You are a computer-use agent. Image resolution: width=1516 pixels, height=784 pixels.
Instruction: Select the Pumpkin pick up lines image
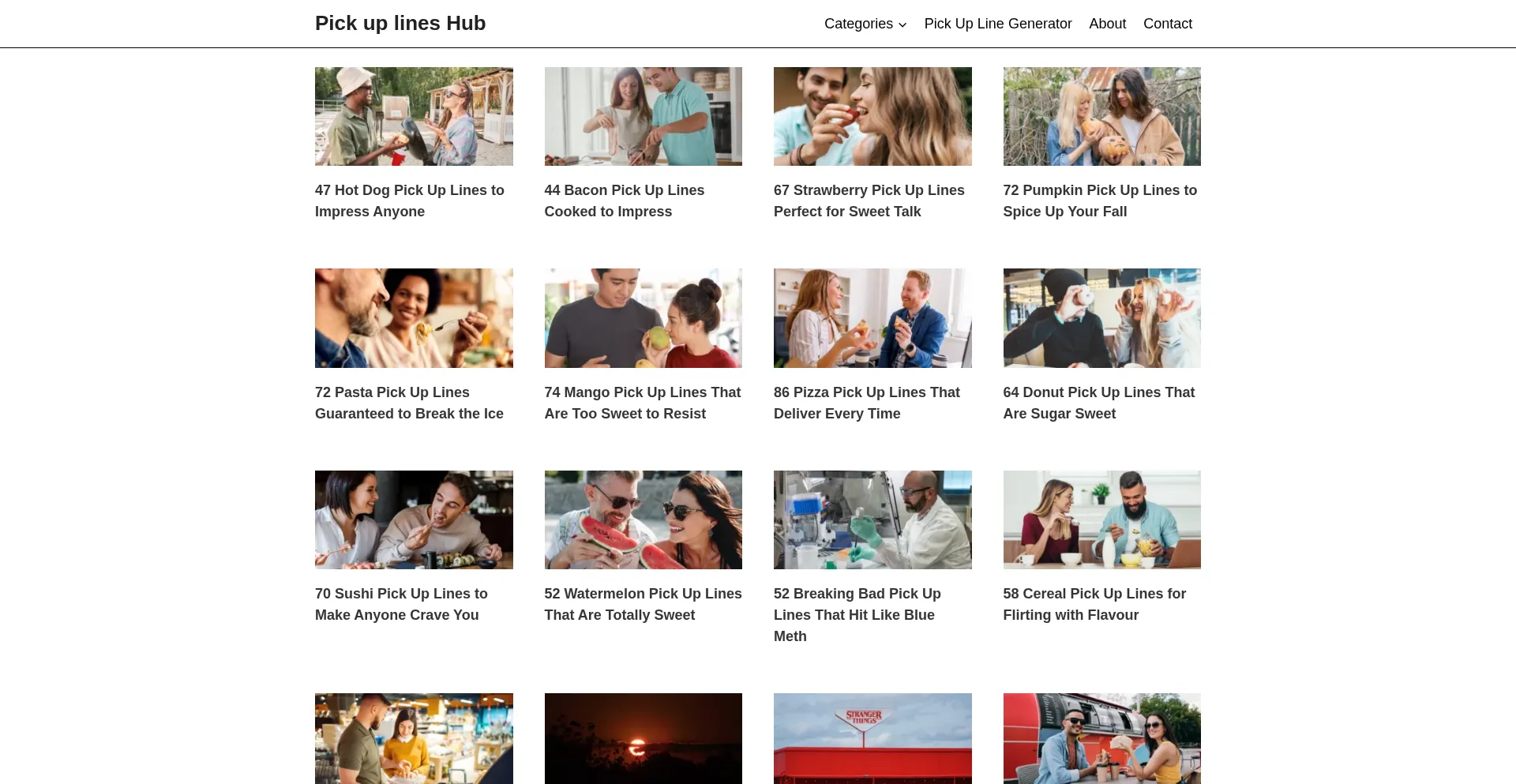click(1102, 116)
